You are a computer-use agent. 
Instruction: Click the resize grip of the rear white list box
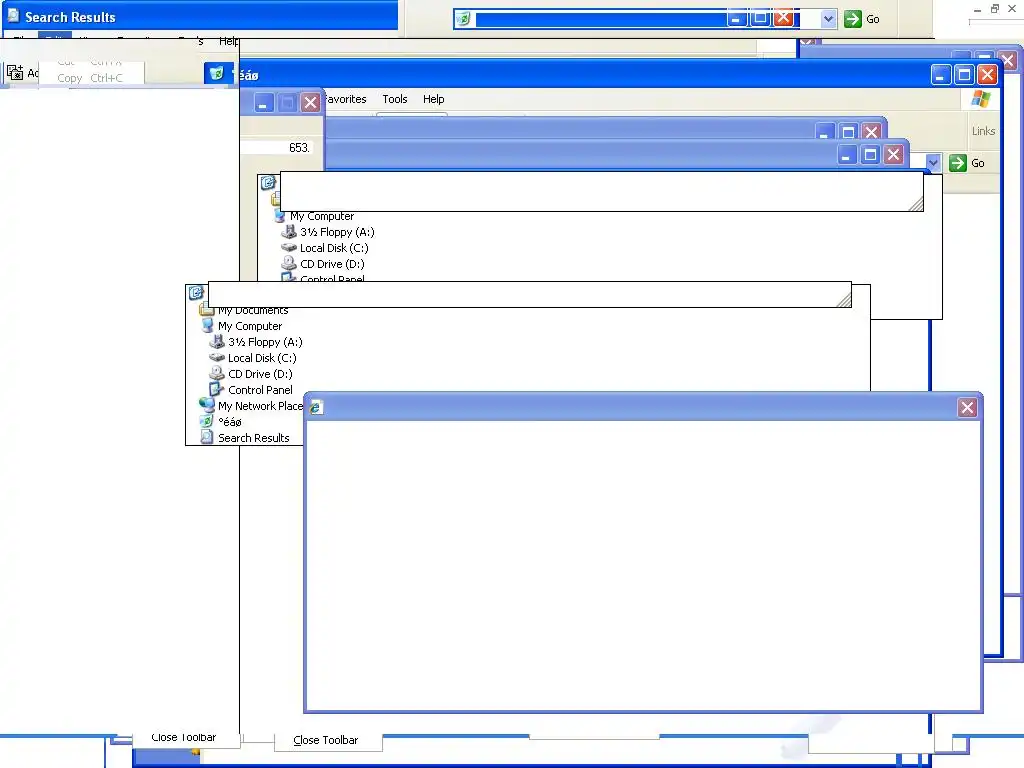(x=916, y=204)
